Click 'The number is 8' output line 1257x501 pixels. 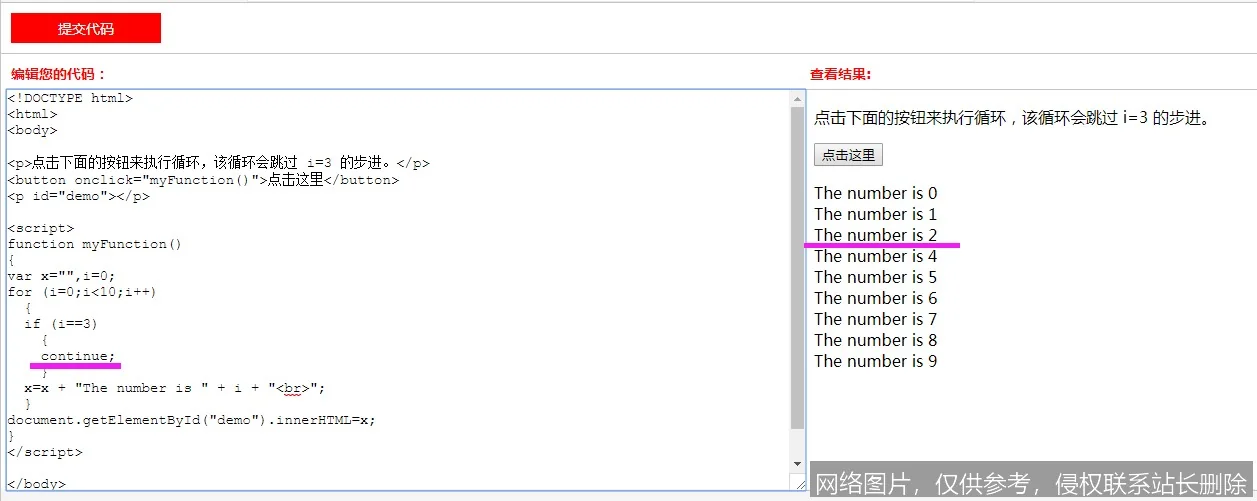875,340
